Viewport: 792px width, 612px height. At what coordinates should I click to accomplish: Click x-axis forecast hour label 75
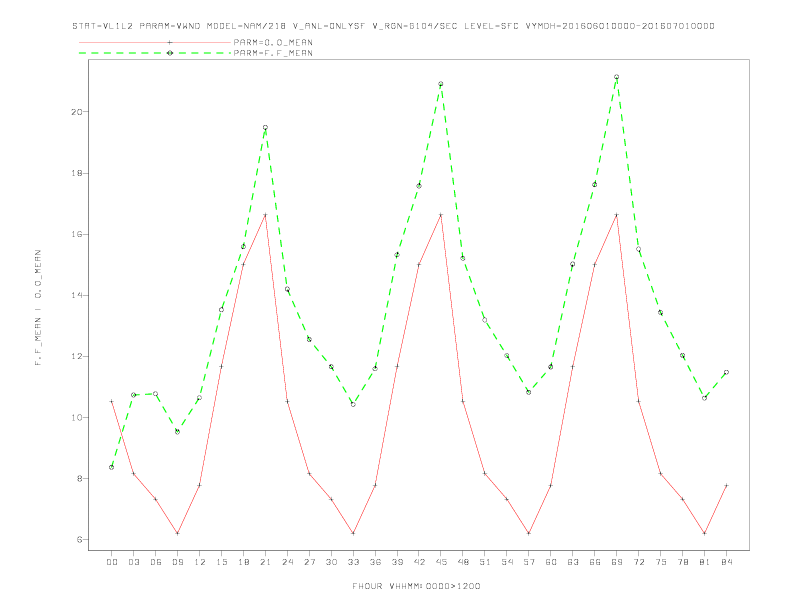click(x=661, y=562)
